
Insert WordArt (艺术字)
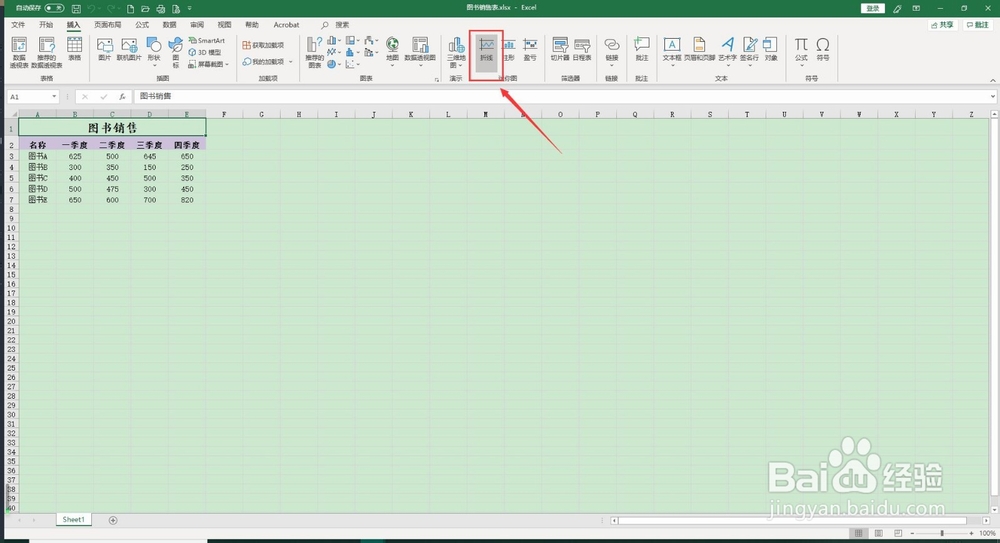click(x=727, y=51)
